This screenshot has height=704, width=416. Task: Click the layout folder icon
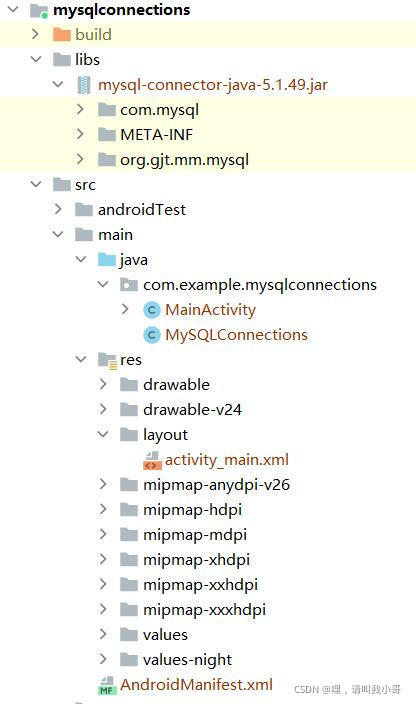pyautogui.click(x=129, y=435)
